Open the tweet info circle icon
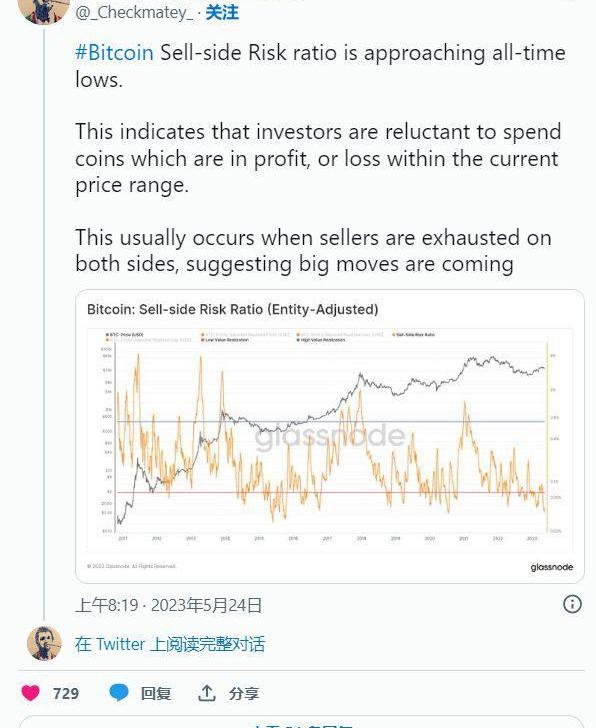 572,604
